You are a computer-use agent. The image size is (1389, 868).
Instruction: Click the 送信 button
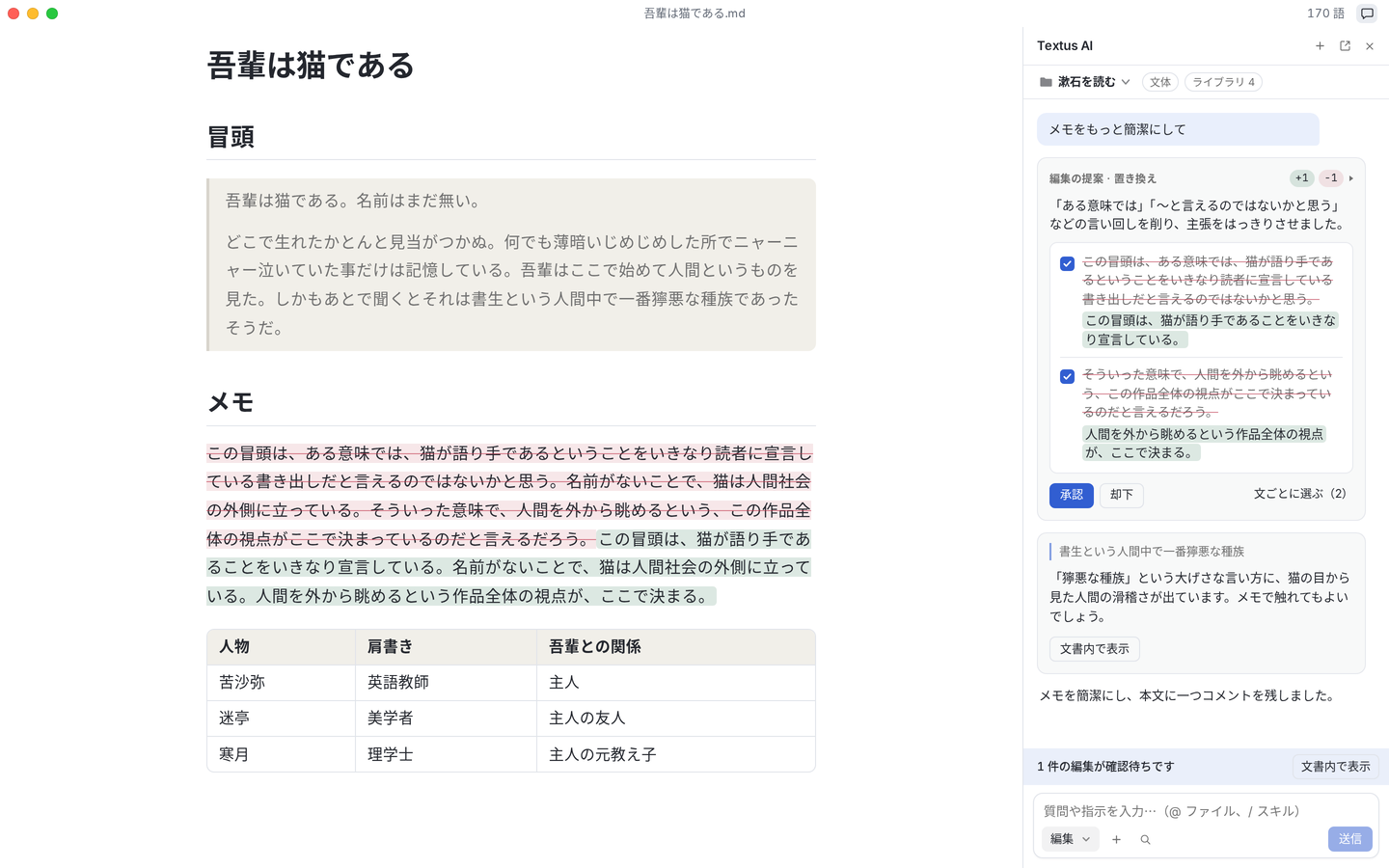tap(1350, 839)
